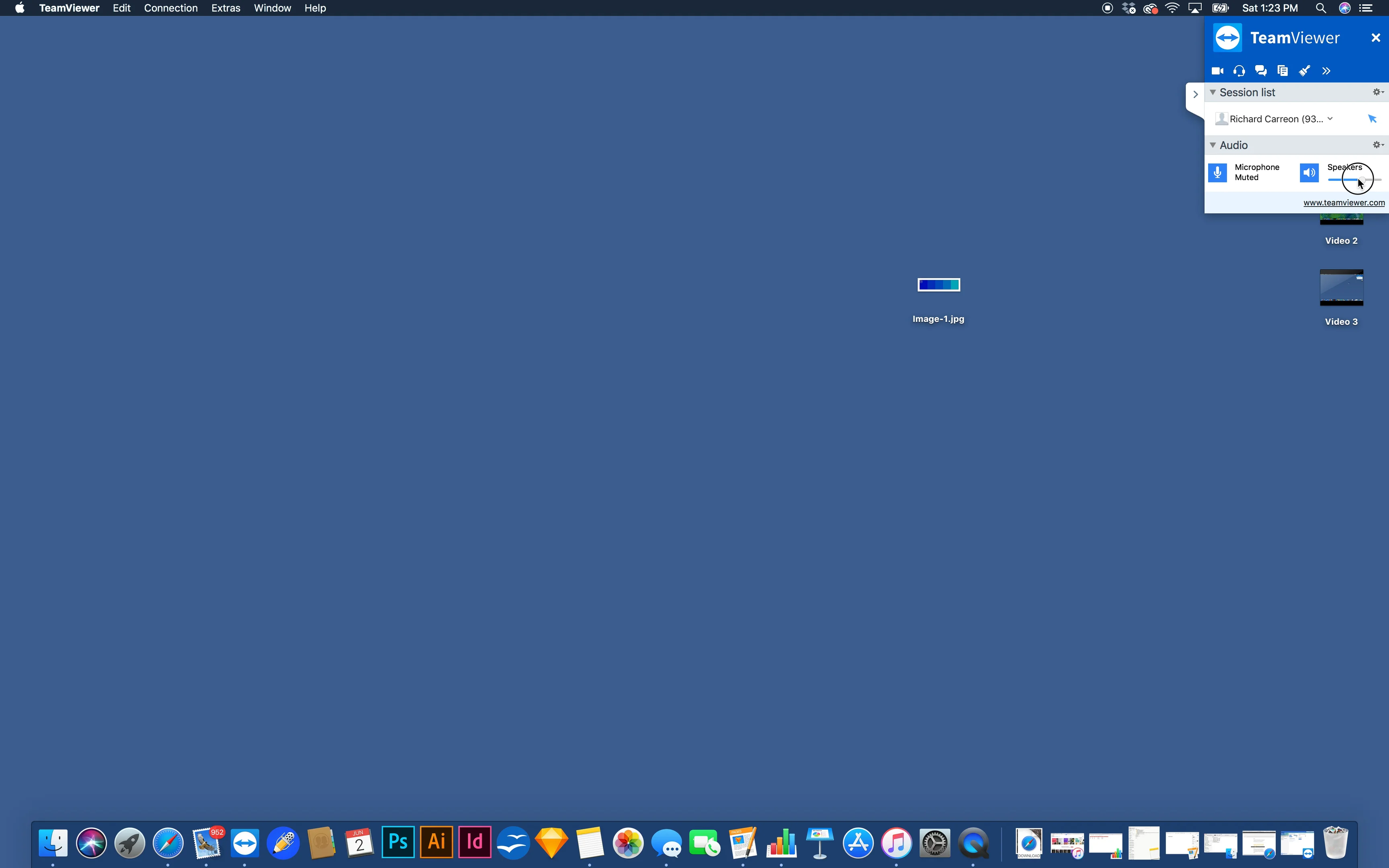This screenshot has width=1389, height=868.
Task: Collapse the Audio section
Action: coord(1213,145)
